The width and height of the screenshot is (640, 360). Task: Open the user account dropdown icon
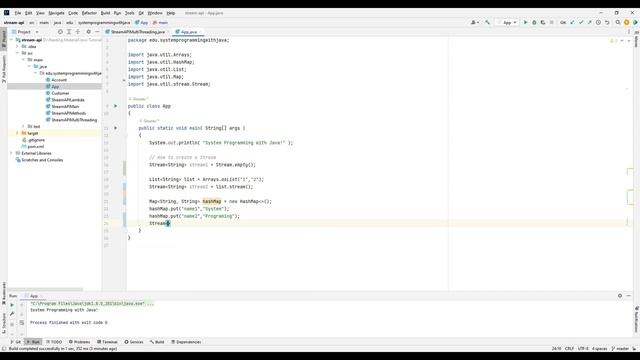coord(475,22)
